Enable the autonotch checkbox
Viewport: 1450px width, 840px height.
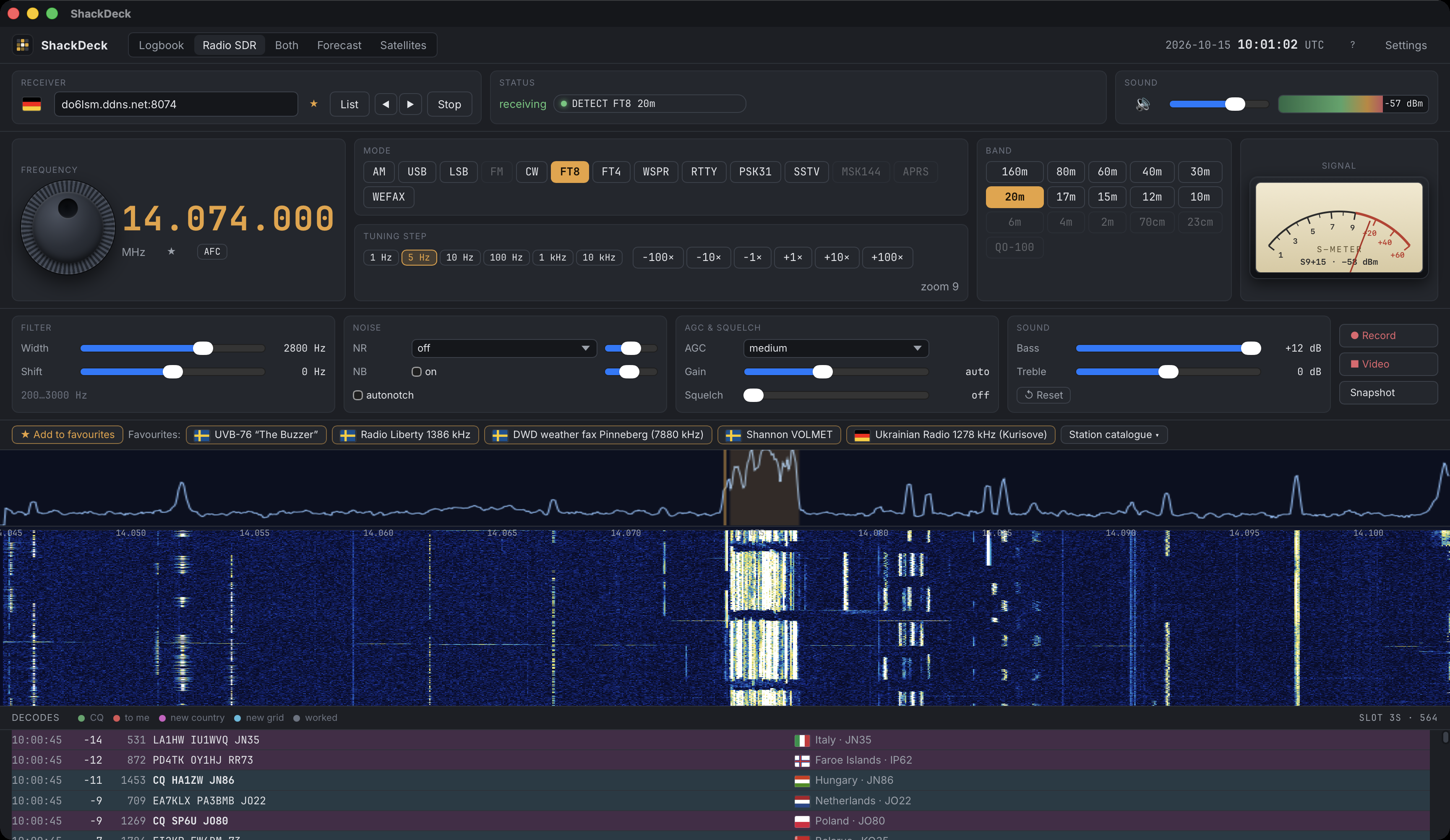point(358,395)
